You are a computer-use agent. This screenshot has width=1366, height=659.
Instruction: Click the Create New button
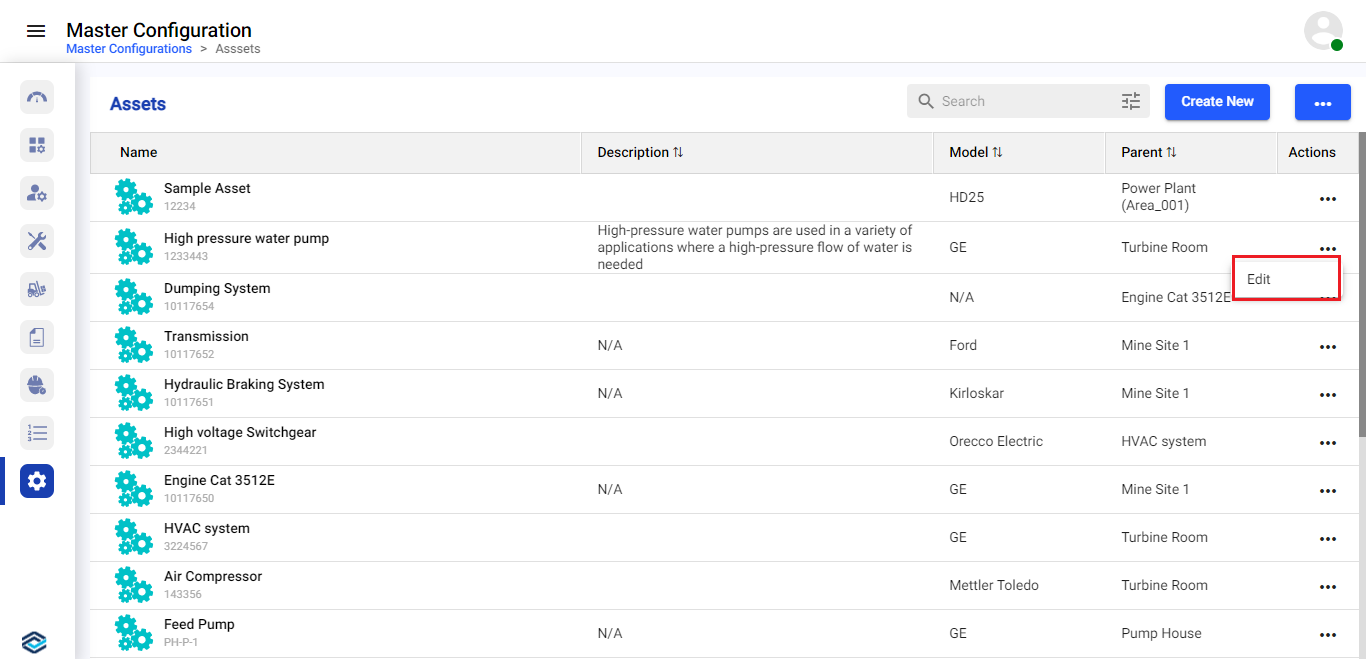1216,101
